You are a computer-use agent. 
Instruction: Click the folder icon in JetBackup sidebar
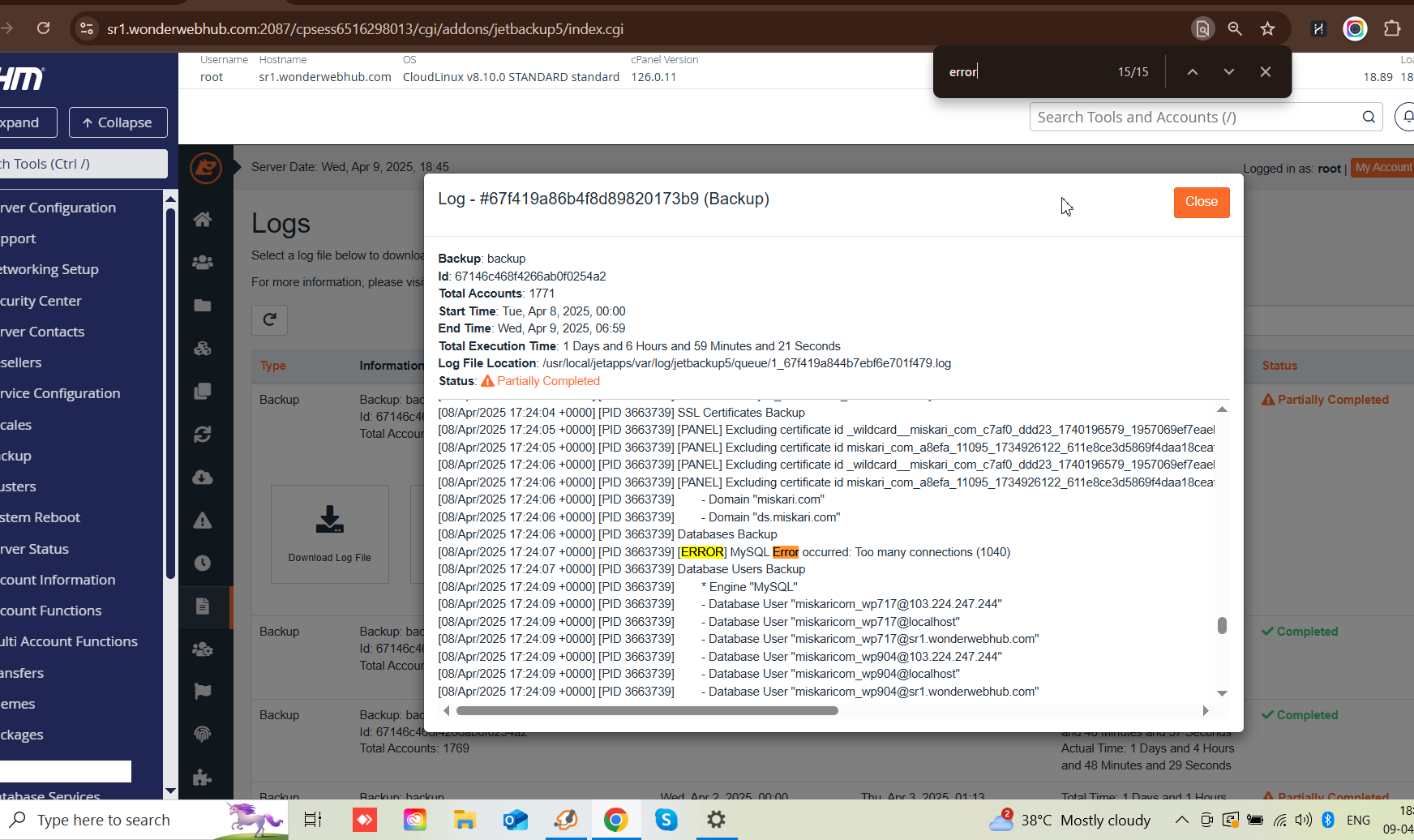(203, 306)
